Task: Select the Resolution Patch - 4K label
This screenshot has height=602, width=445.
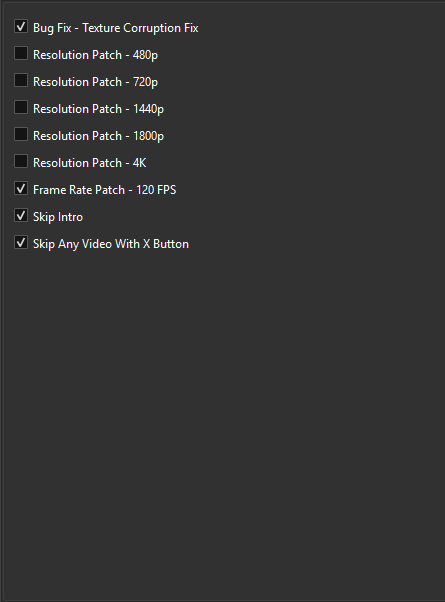Action: coord(89,163)
